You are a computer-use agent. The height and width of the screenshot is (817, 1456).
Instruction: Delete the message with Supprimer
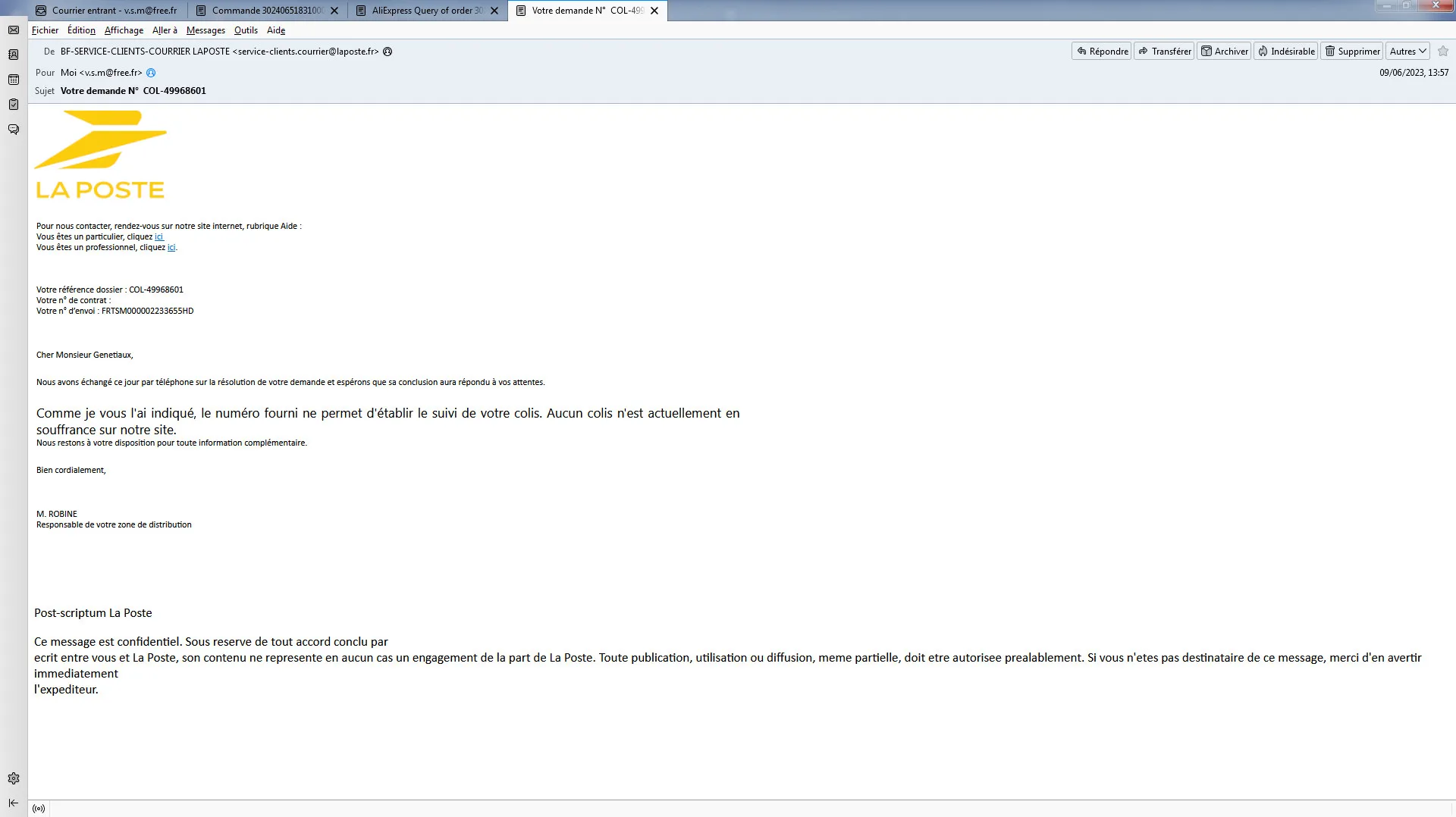(1352, 51)
